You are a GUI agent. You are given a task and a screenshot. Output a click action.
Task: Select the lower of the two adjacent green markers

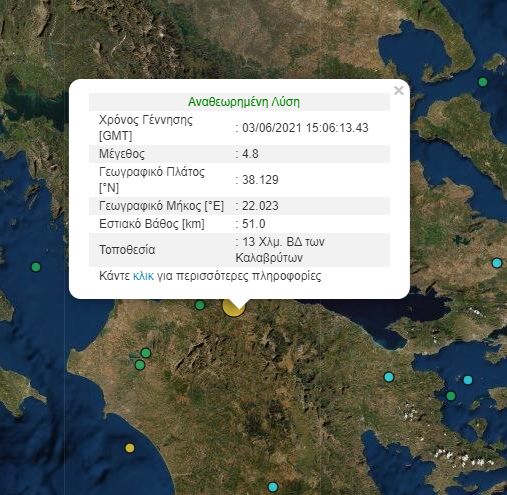140,365
